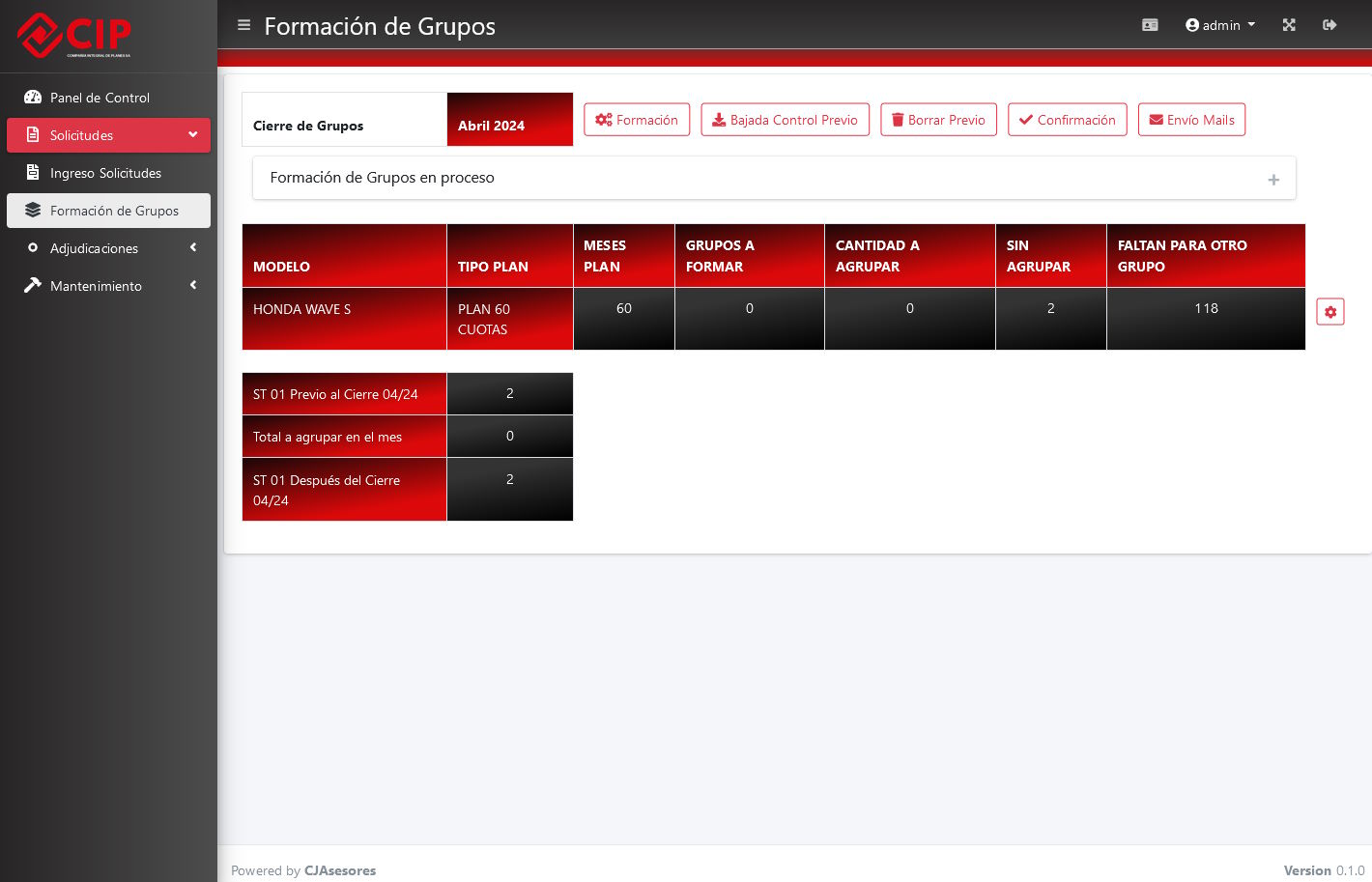Open Panel de Control in sidebar
The height and width of the screenshot is (882, 1372).
(100, 98)
